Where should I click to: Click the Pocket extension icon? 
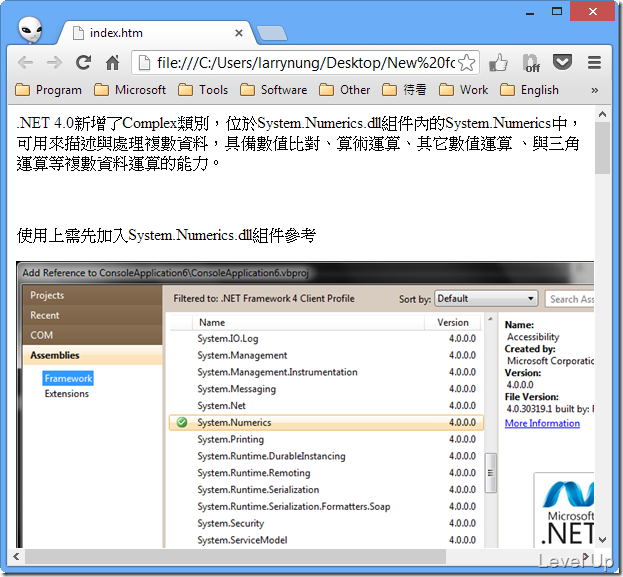click(562, 62)
